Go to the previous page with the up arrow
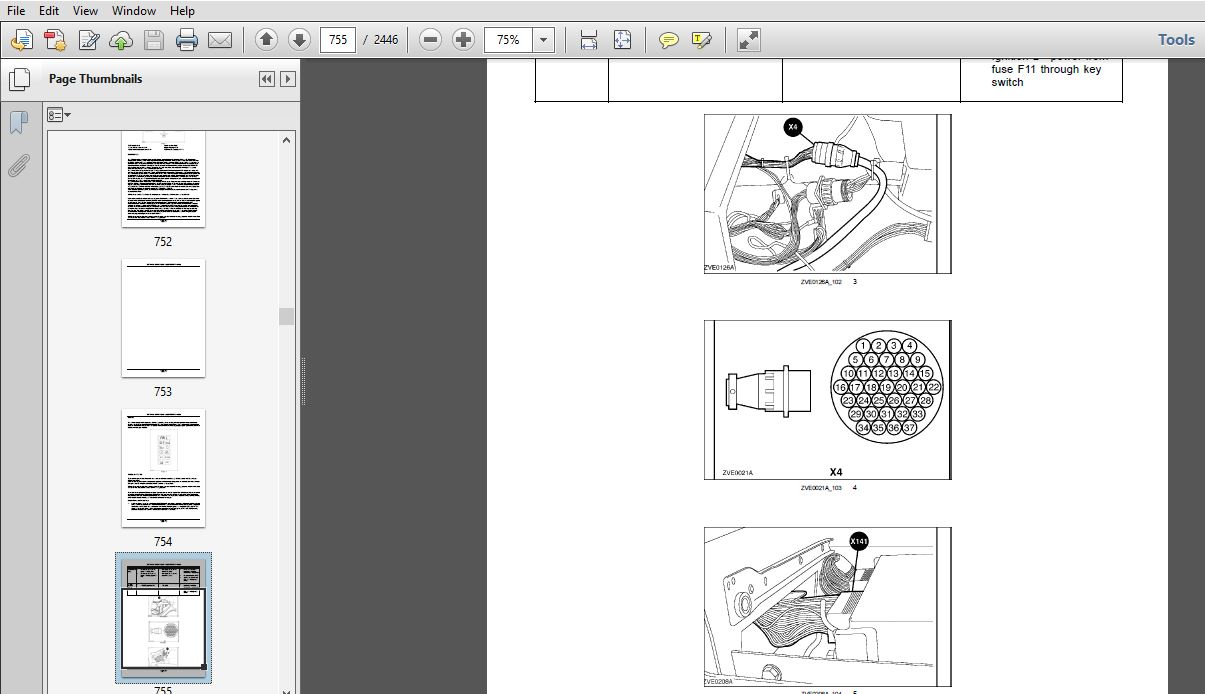This screenshot has height=694, width=1205. point(266,40)
